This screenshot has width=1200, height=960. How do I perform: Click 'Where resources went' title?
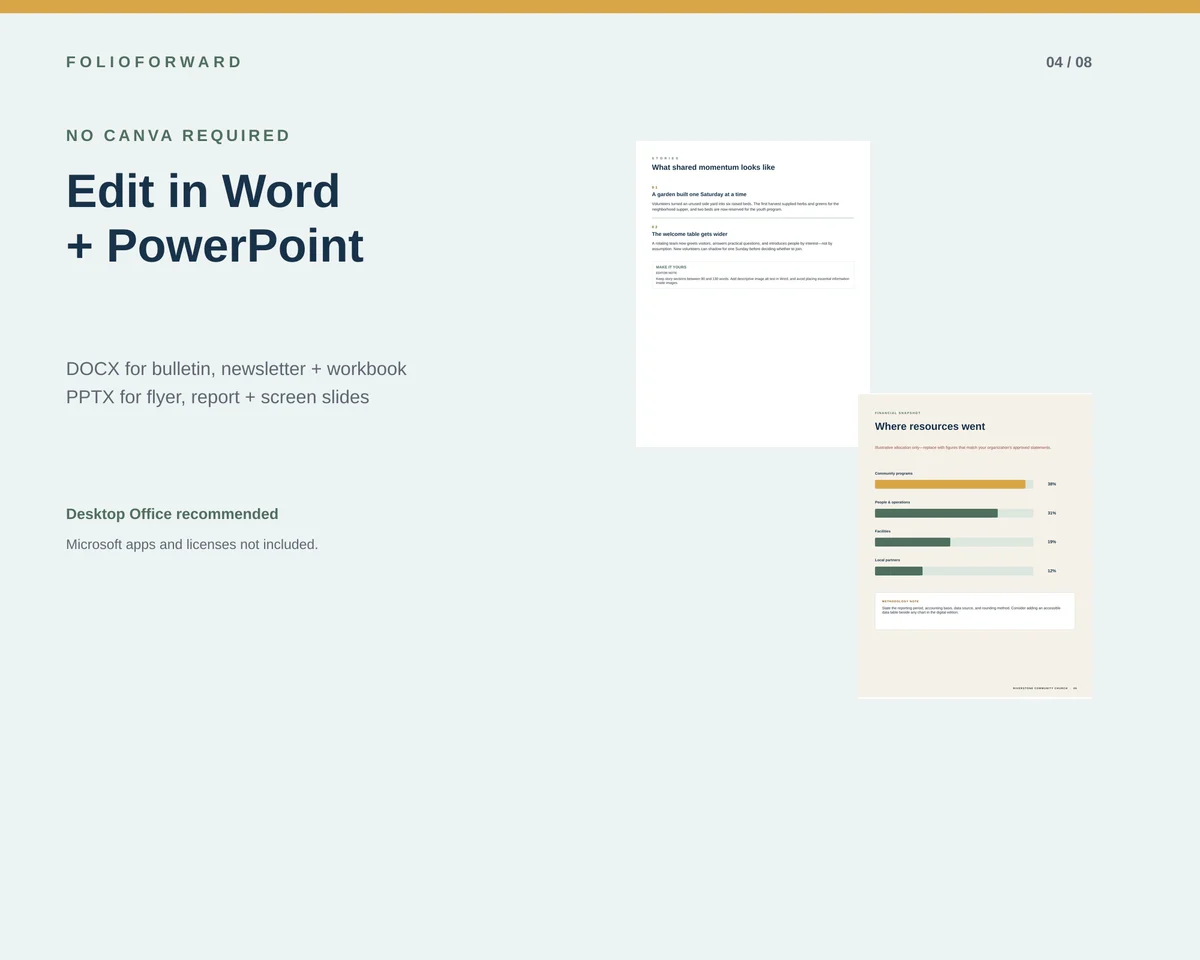tap(930, 427)
